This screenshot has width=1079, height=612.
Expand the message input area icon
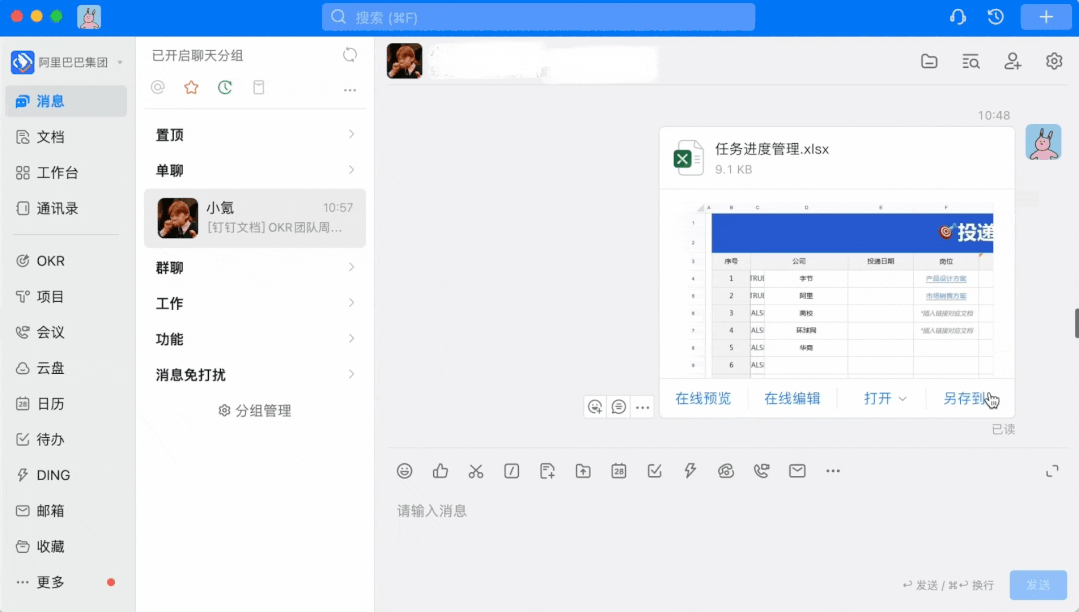click(x=1052, y=472)
